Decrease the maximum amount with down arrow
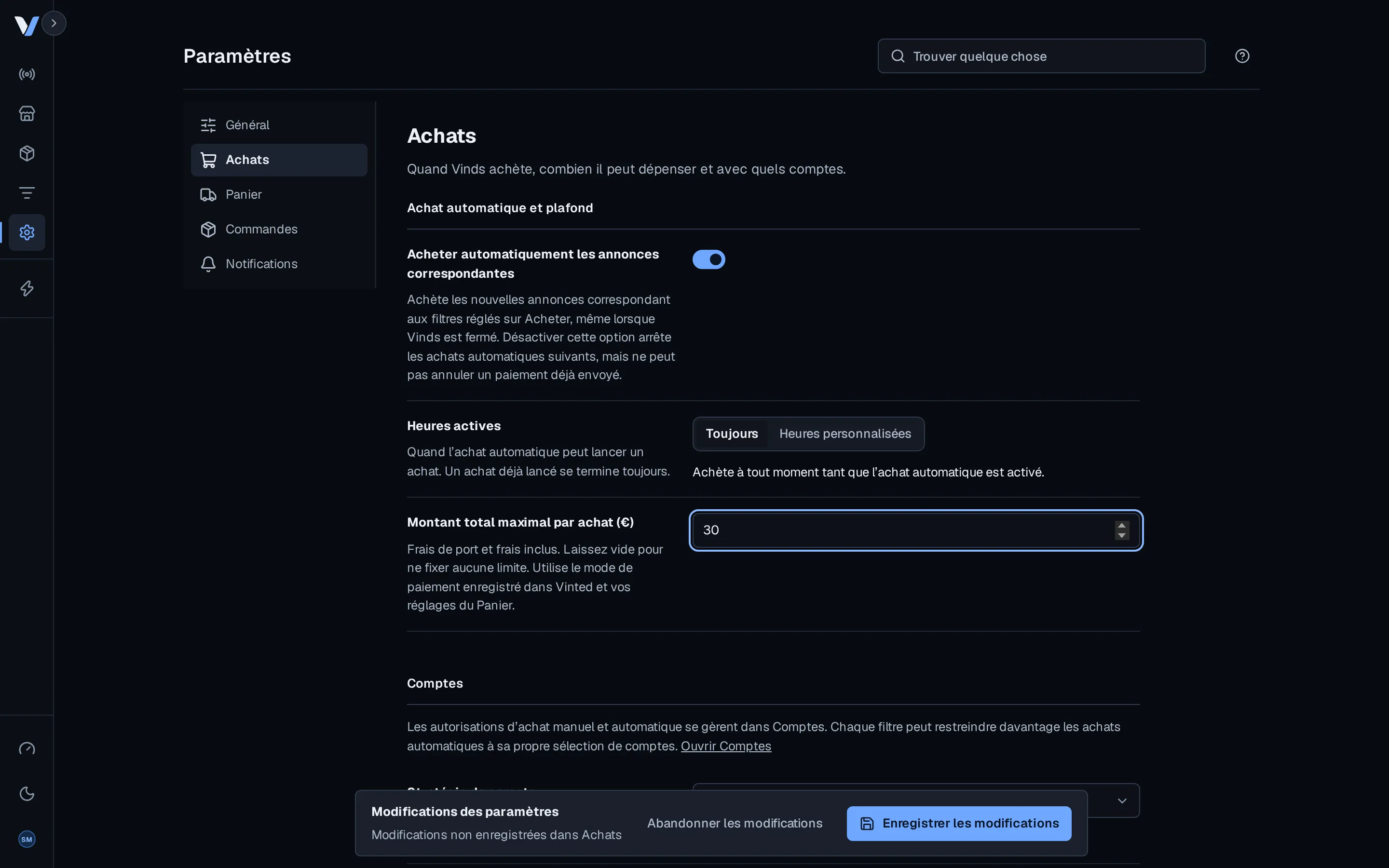This screenshot has width=1389, height=868. click(x=1121, y=536)
